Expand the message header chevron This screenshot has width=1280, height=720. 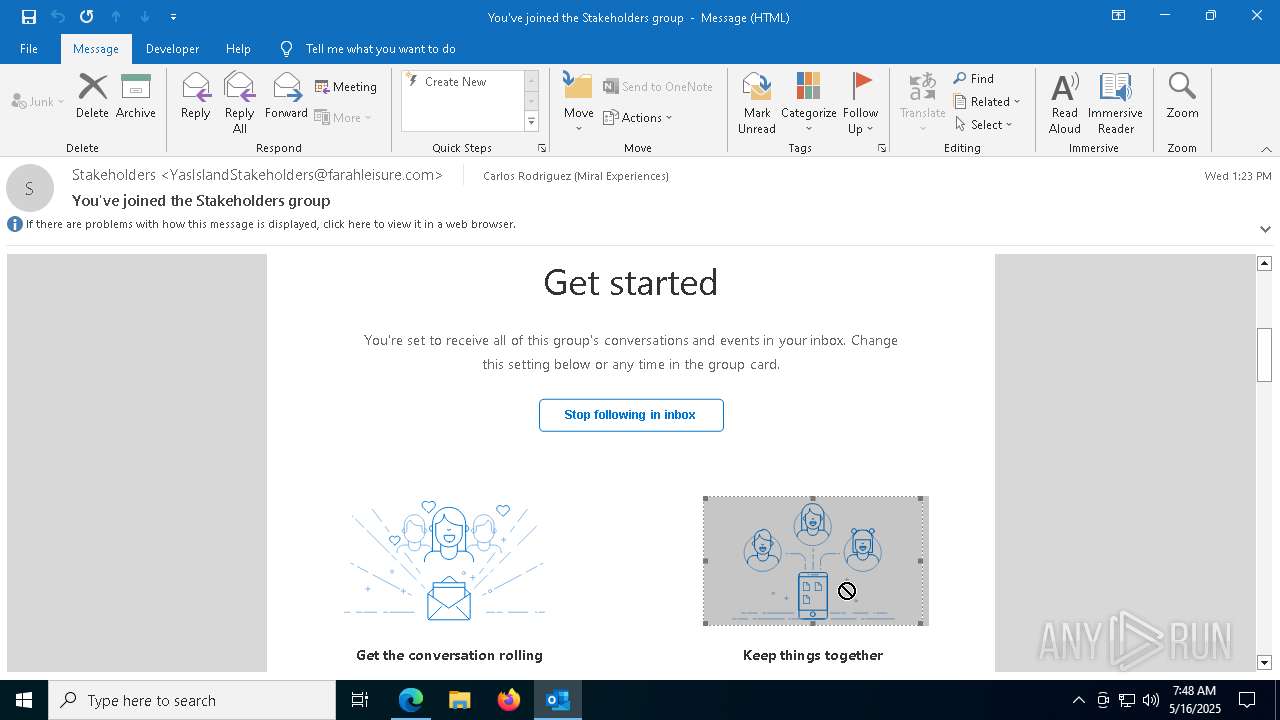click(1265, 229)
